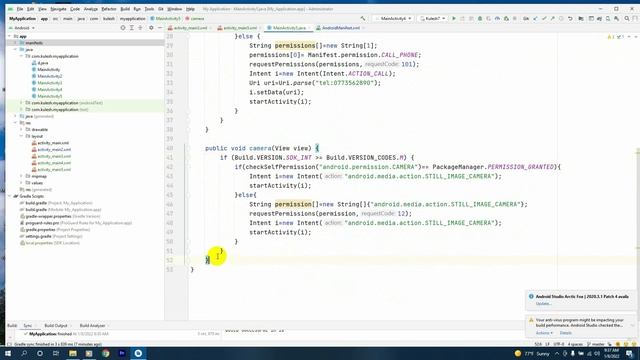Collapse the app module node
This screenshot has width=640, height=360.
click(x=10, y=36)
